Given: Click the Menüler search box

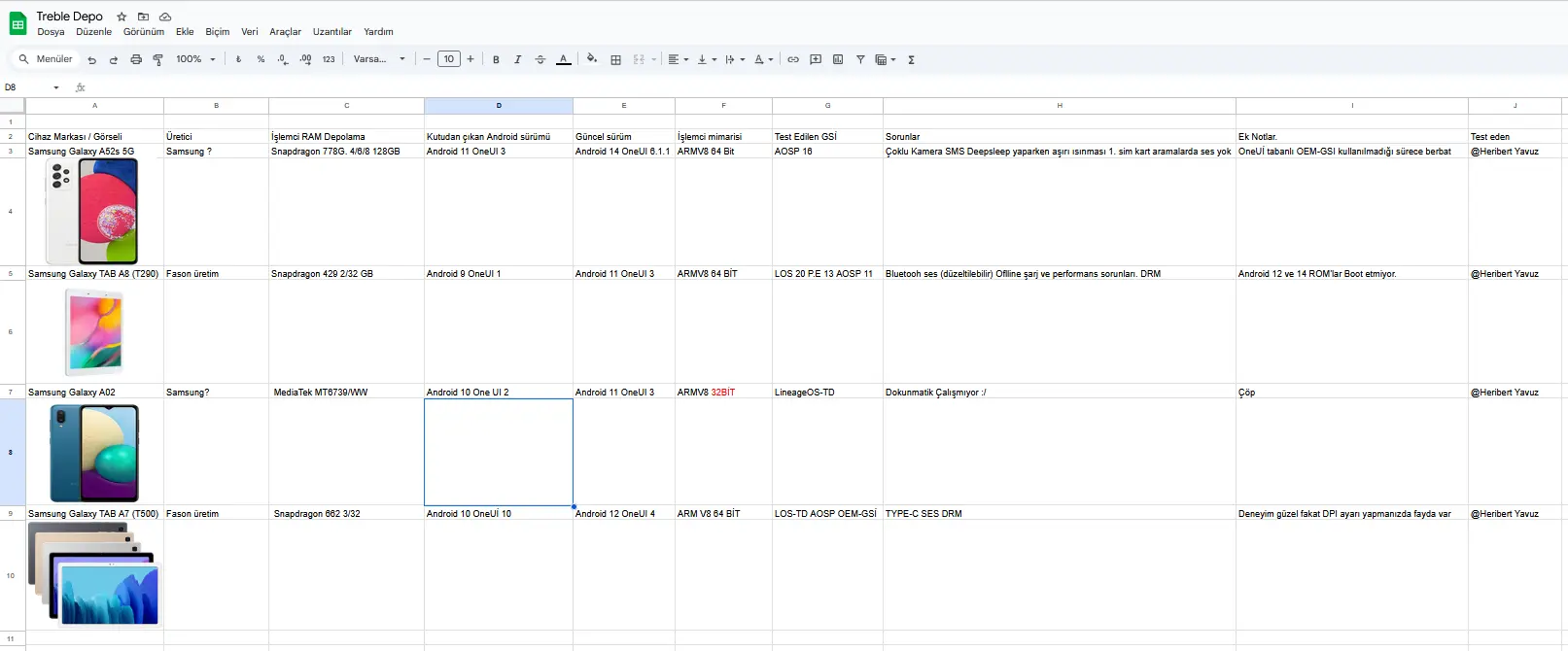Looking at the screenshot, I should (46, 59).
